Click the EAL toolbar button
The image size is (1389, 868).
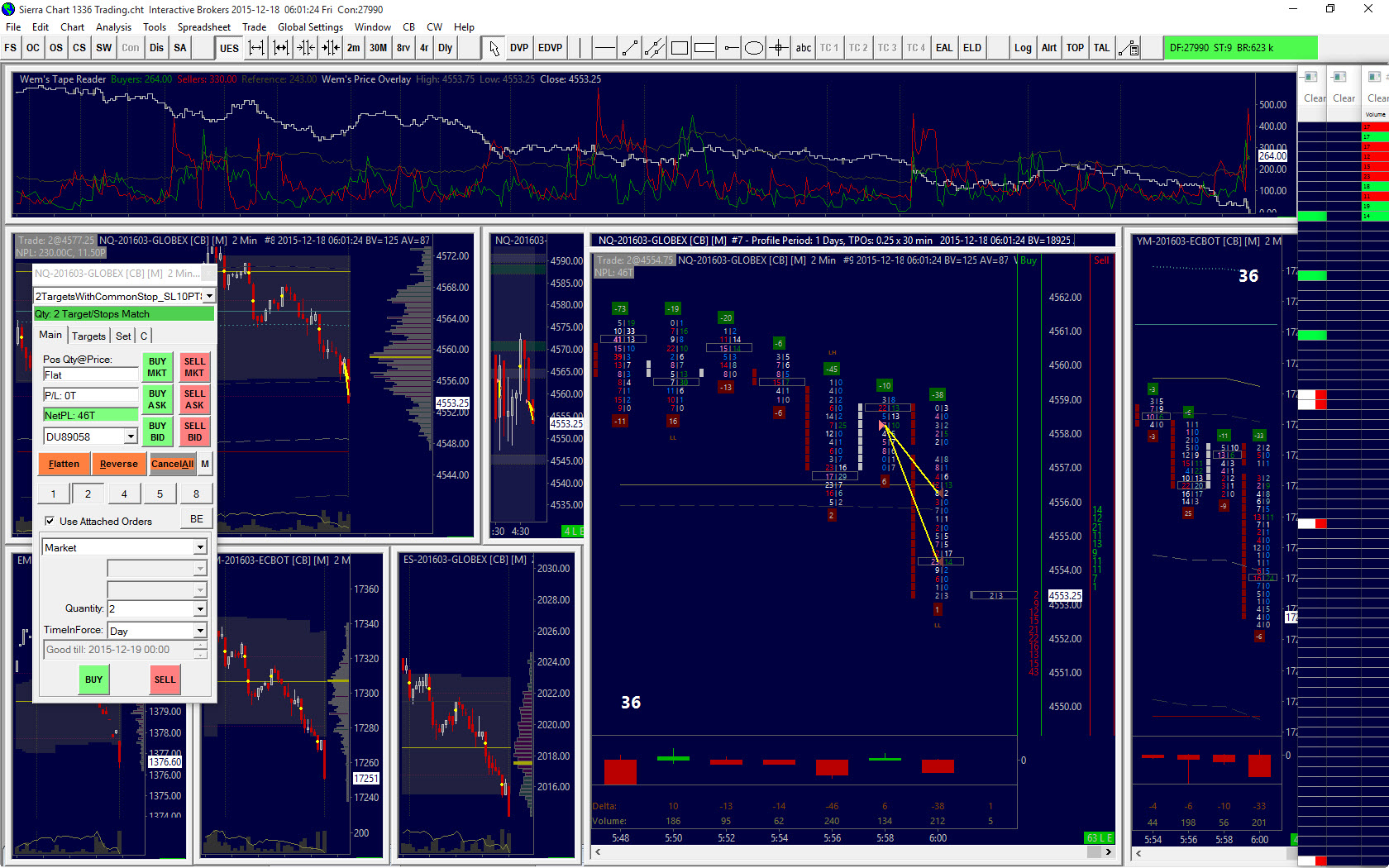tap(944, 48)
